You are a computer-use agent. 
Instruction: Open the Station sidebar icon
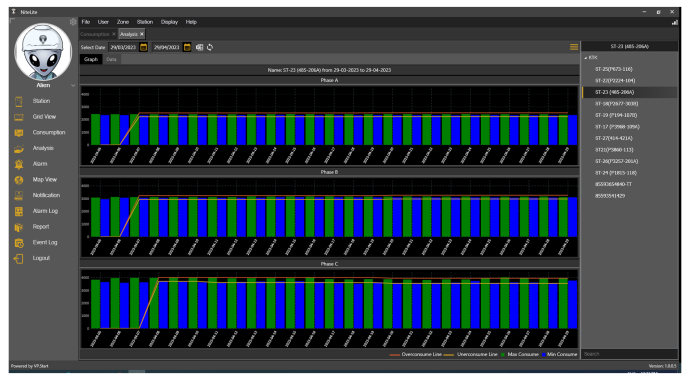click(19, 102)
